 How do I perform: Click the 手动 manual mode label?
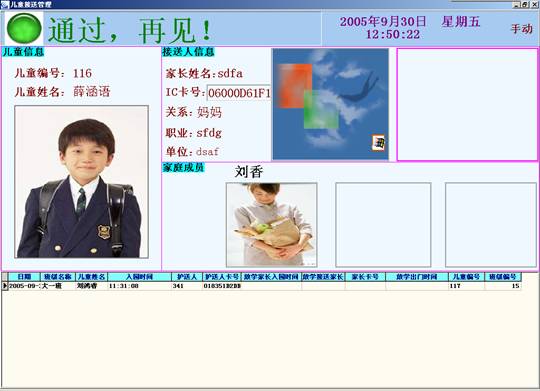click(521, 29)
